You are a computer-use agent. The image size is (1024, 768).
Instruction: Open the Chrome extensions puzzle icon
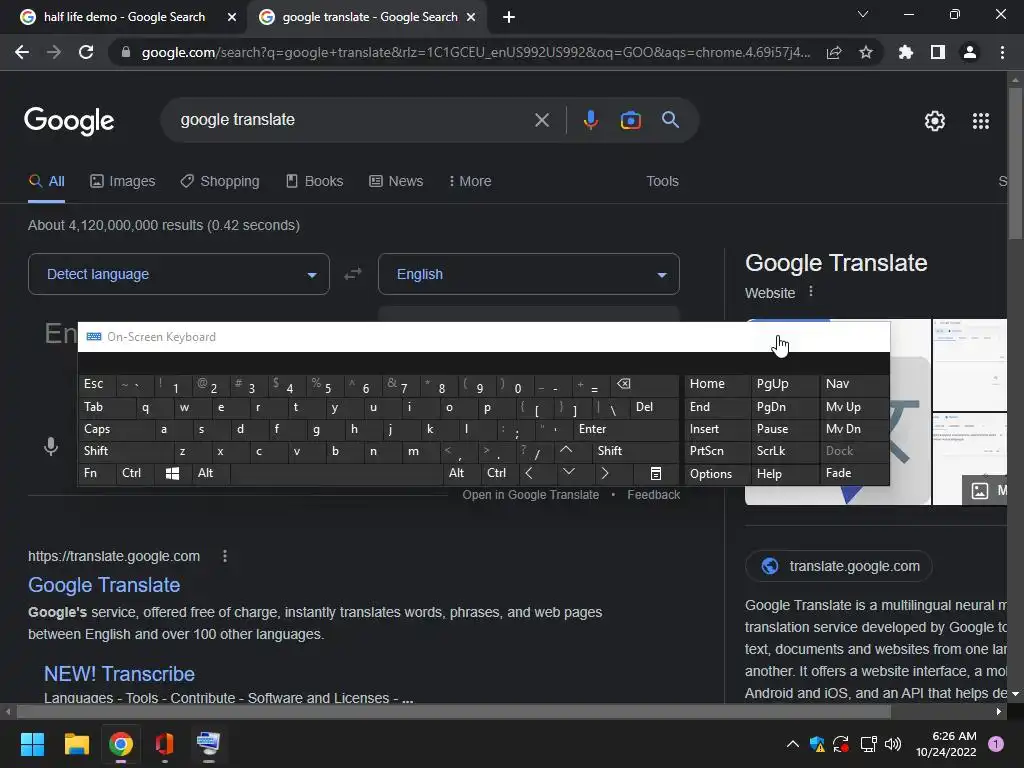(905, 52)
